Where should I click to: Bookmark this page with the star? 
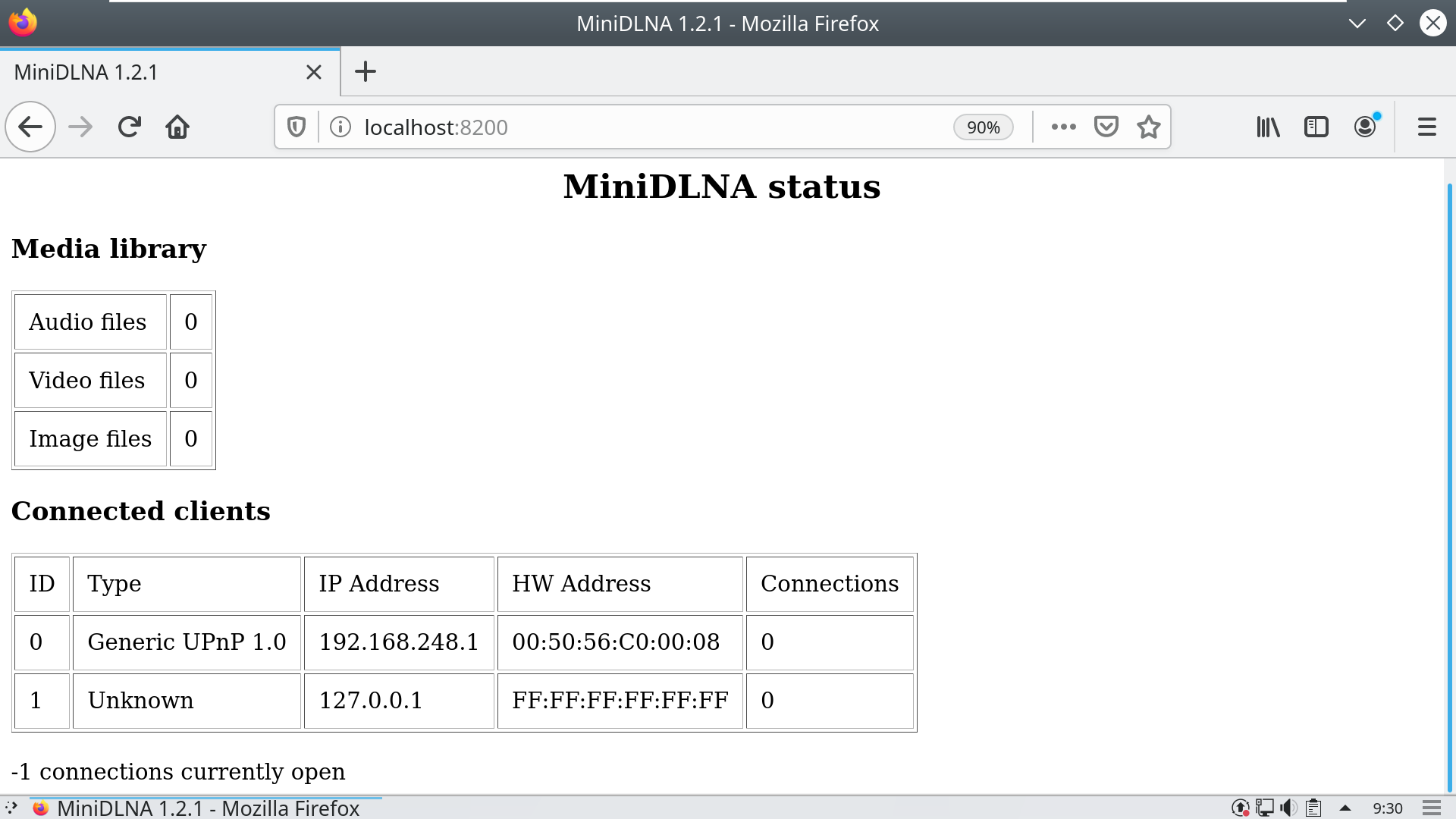tap(1148, 127)
